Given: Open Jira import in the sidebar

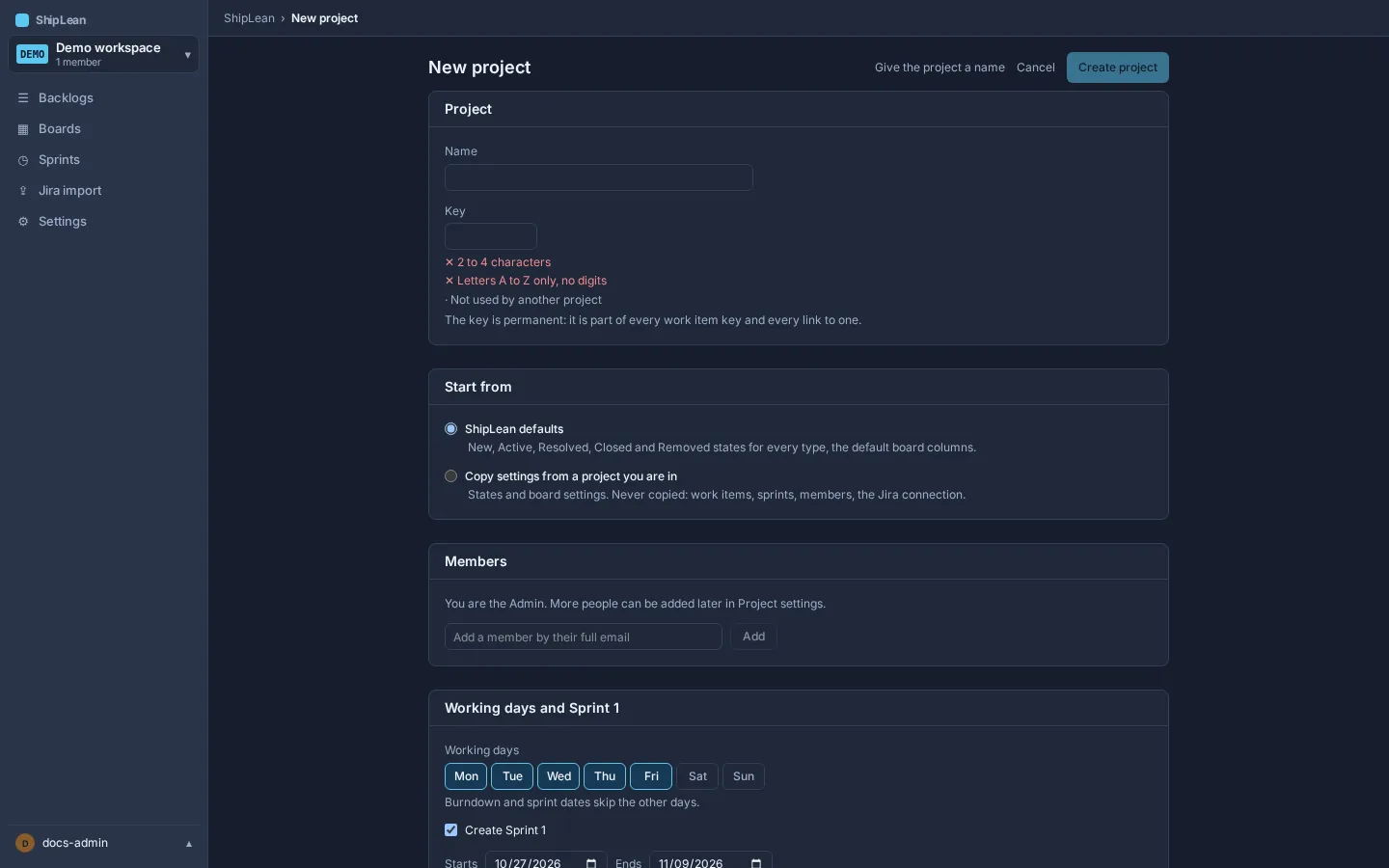Looking at the screenshot, I should pos(104,191).
